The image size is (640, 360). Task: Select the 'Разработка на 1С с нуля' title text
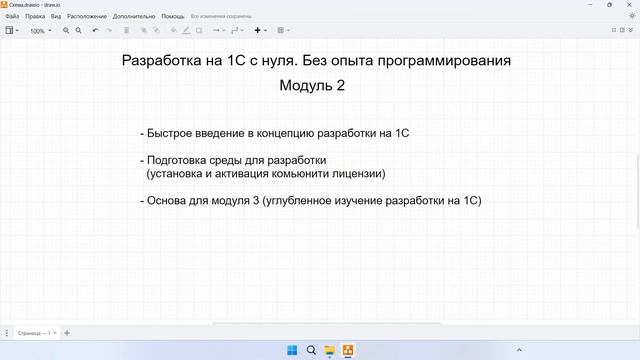click(316, 60)
